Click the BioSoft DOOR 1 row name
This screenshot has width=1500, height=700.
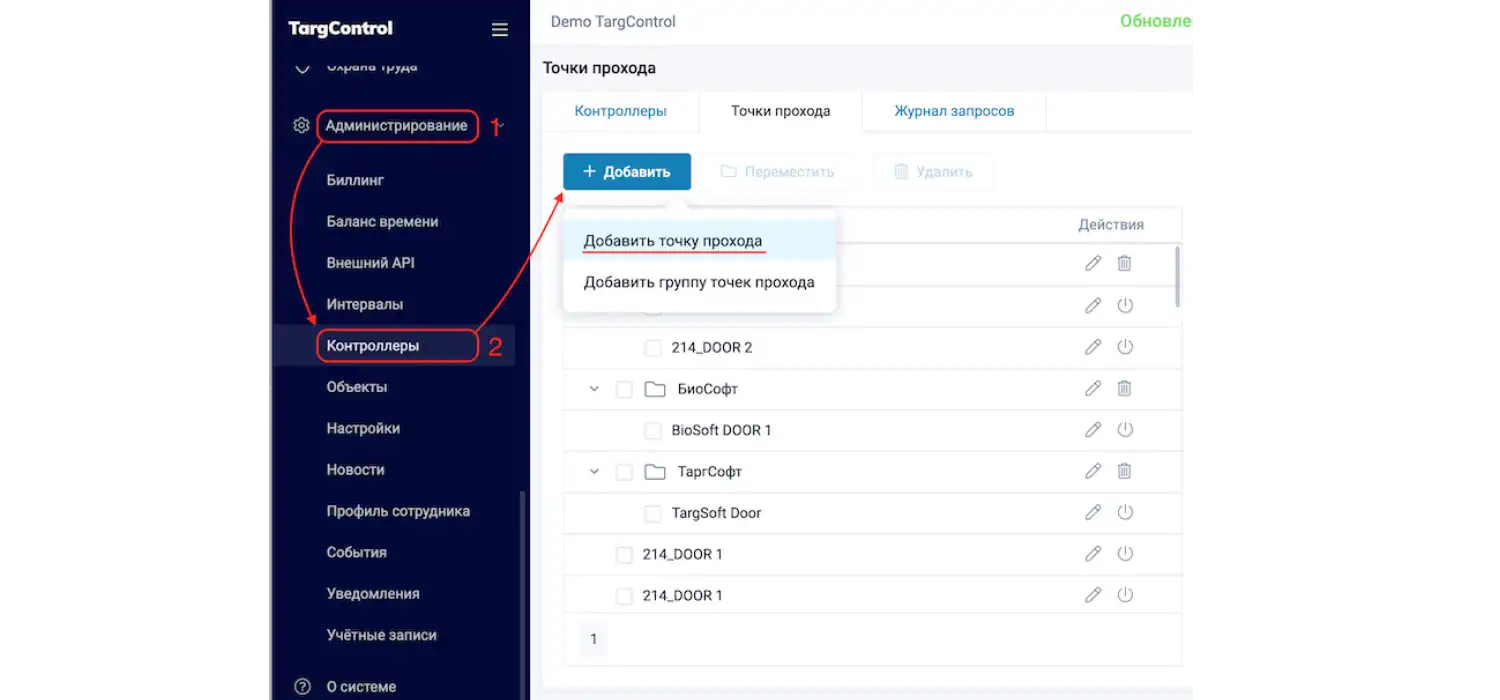[722, 430]
